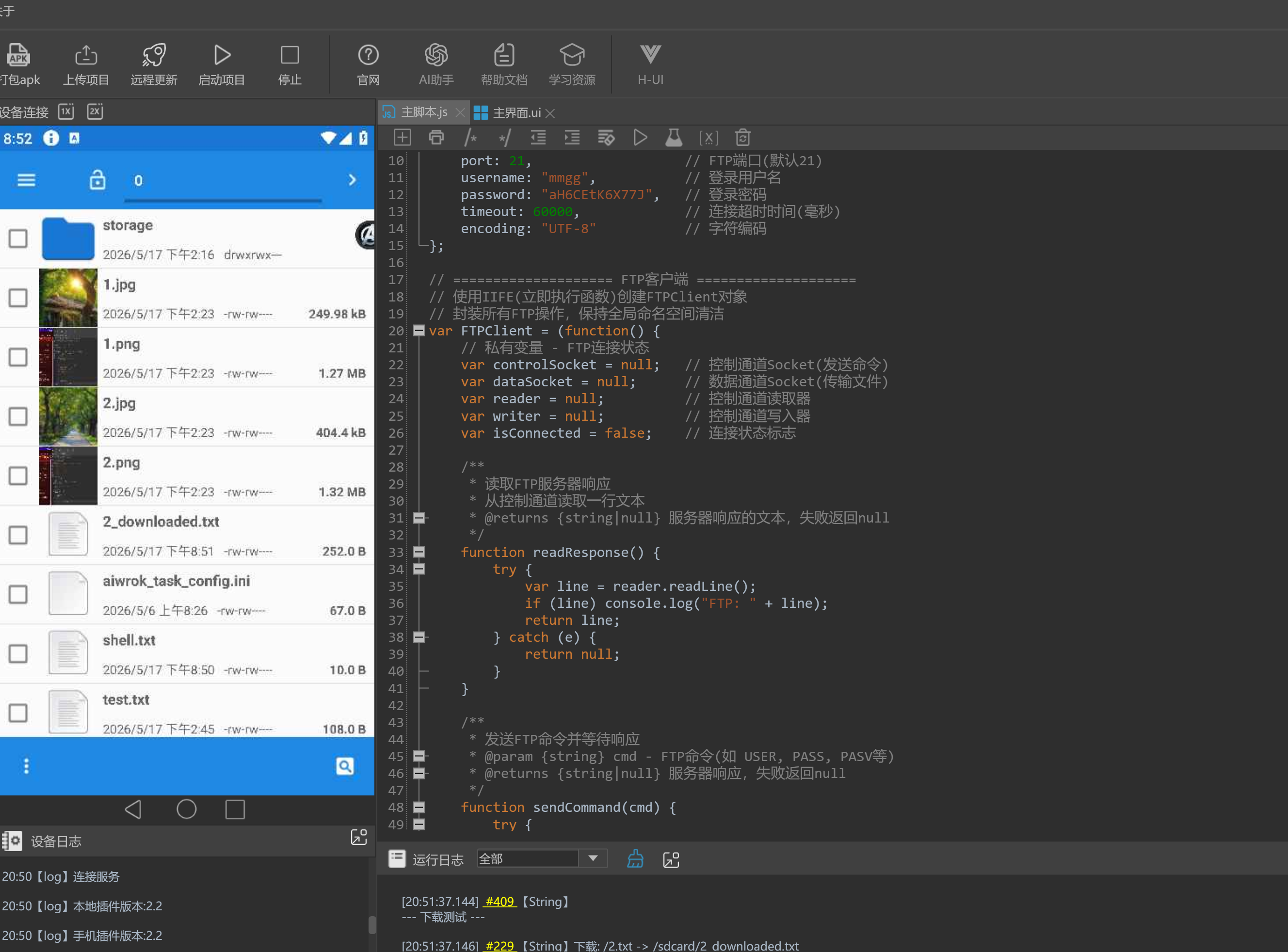
Task: Close the 主界面.ui tab
Action: pyautogui.click(x=550, y=113)
